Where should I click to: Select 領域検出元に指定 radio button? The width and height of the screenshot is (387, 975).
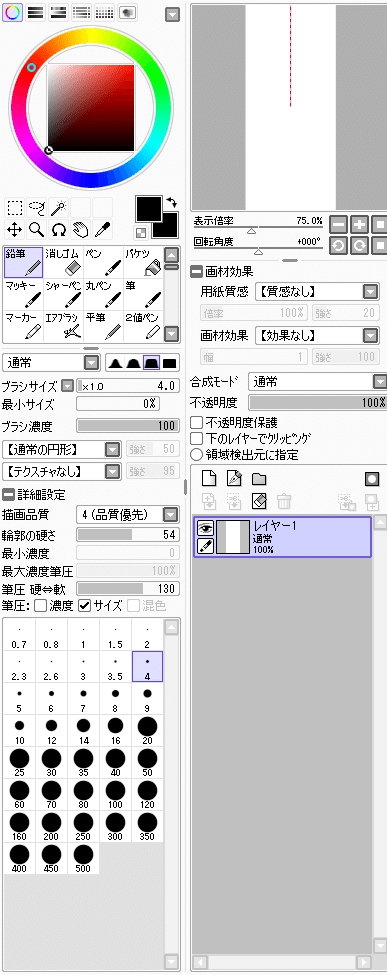click(x=197, y=455)
